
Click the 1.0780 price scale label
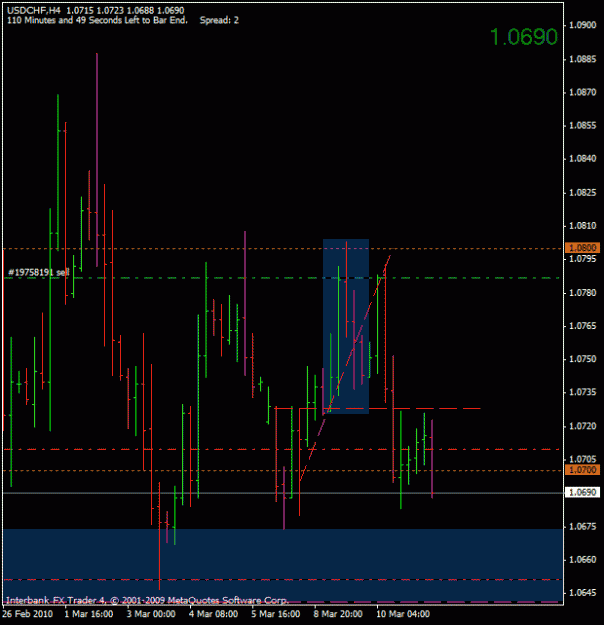point(582,293)
